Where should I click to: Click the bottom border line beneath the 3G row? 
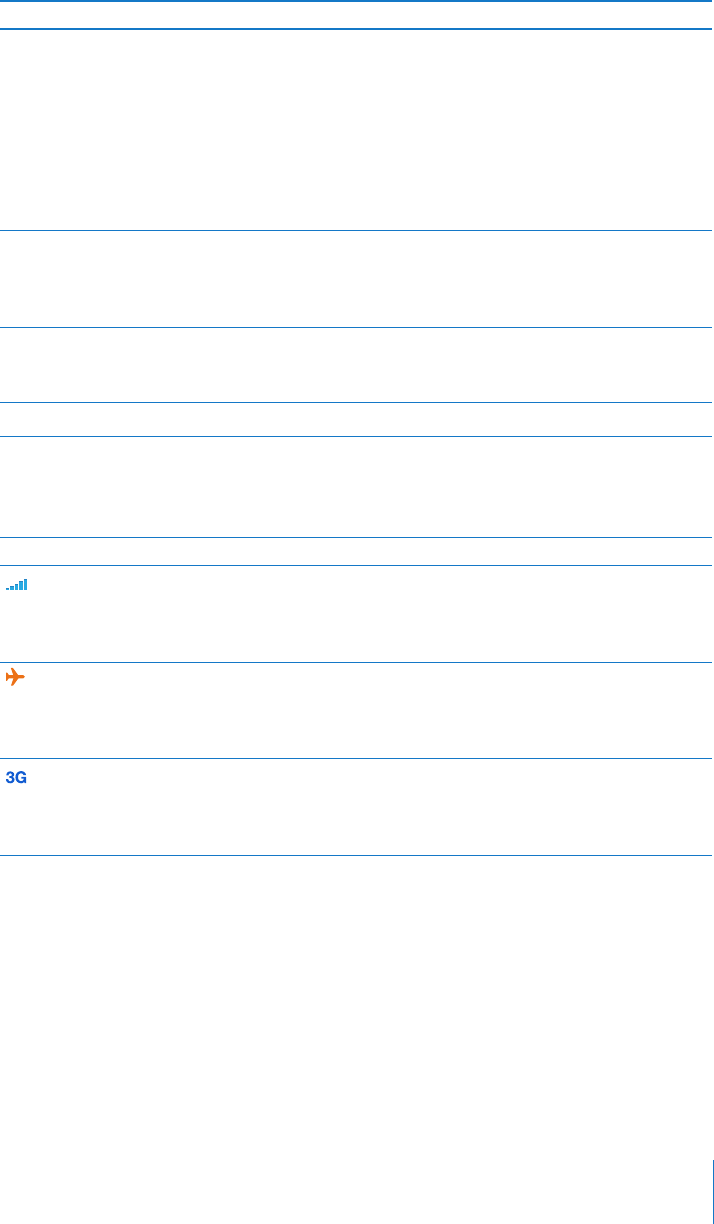(356, 855)
